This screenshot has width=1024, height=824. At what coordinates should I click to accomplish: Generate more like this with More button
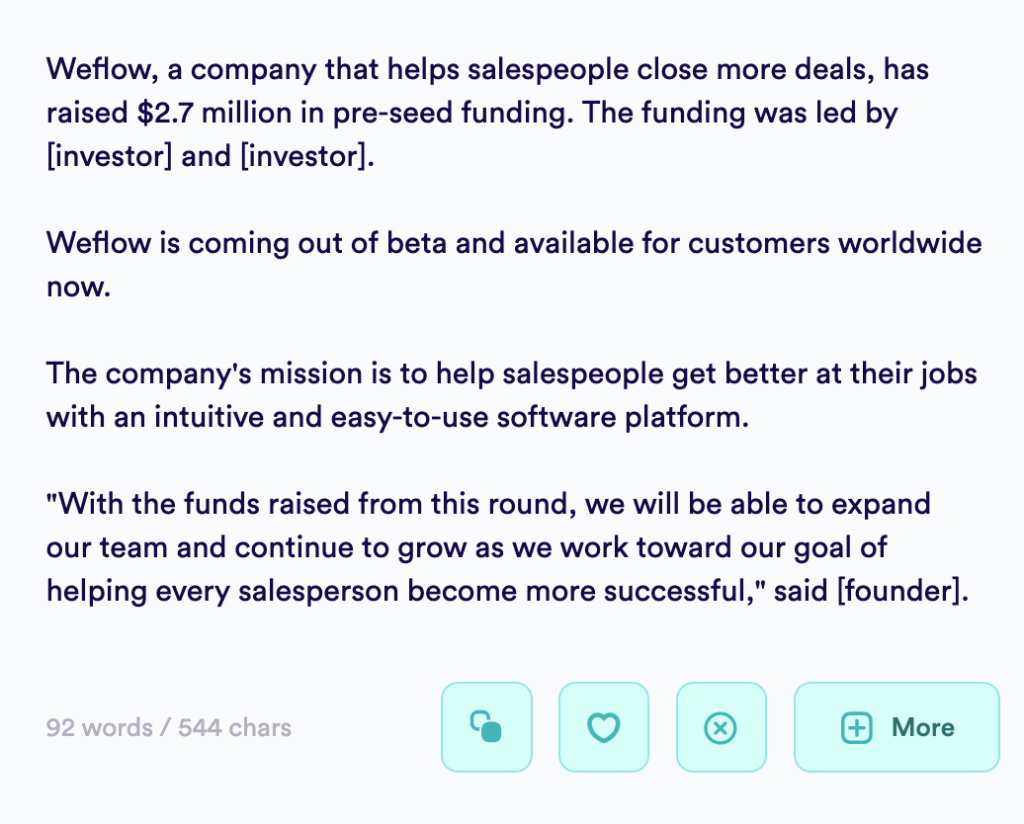coord(897,727)
